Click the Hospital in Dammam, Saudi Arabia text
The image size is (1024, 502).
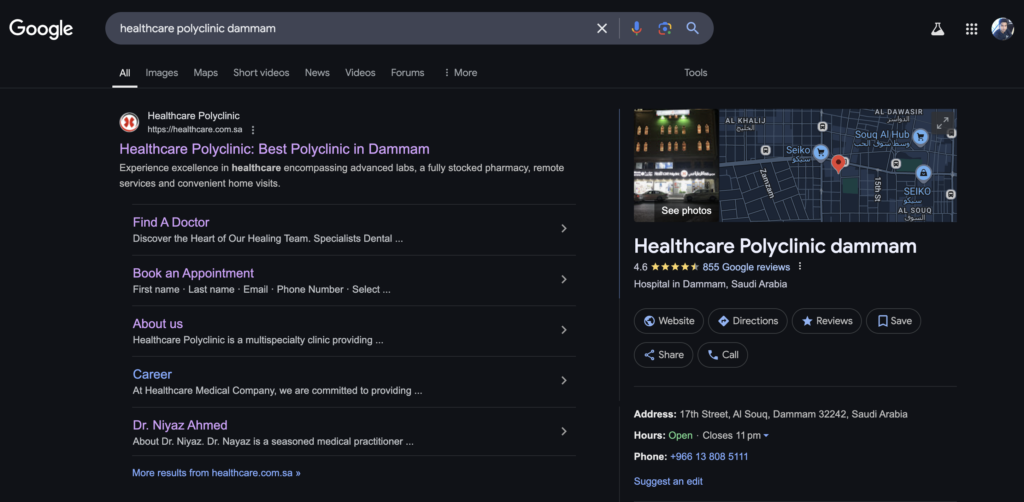711,285
